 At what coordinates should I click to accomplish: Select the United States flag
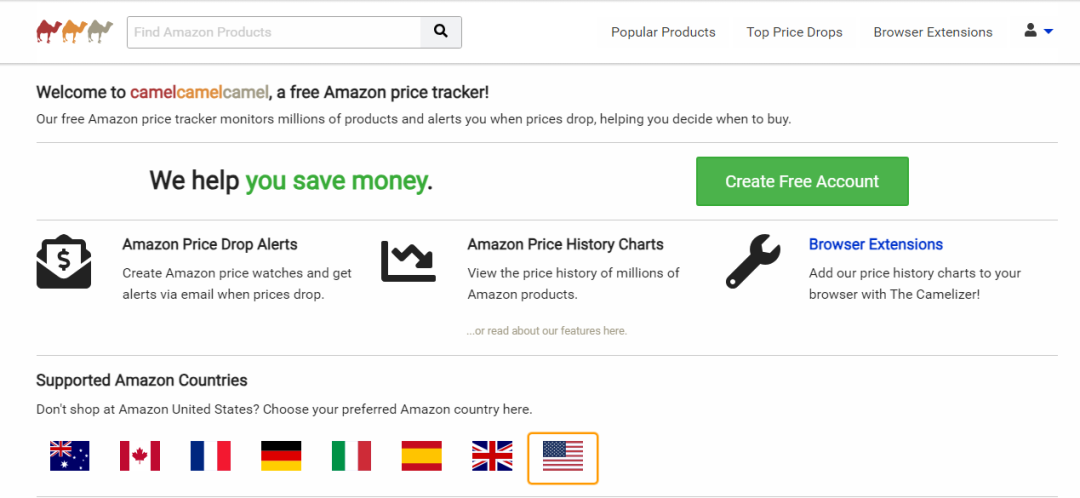563,457
